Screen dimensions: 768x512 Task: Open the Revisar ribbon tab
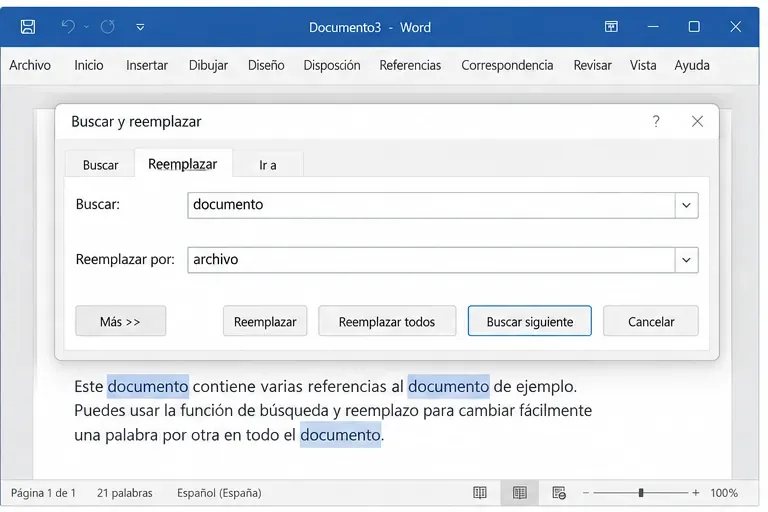tap(592, 65)
